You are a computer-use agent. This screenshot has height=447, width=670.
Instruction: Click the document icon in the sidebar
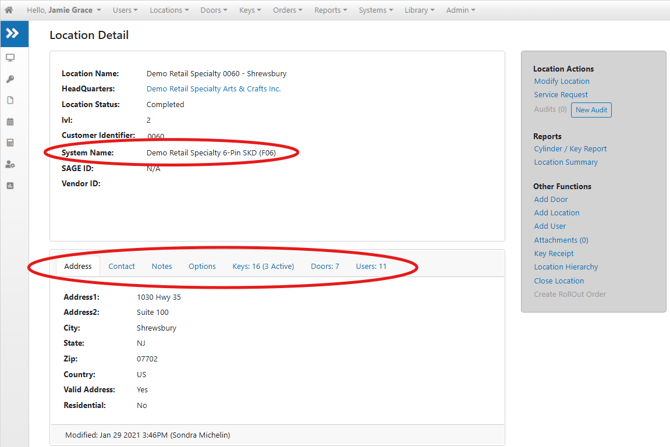(x=11, y=101)
